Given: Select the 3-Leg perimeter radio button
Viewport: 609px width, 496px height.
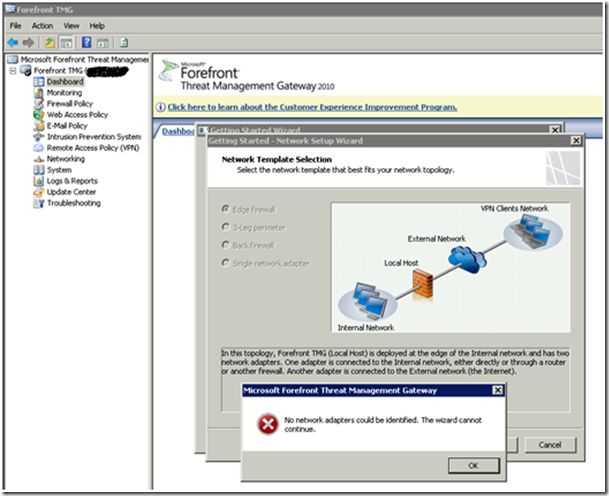Looking at the screenshot, I should tap(225, 227).
